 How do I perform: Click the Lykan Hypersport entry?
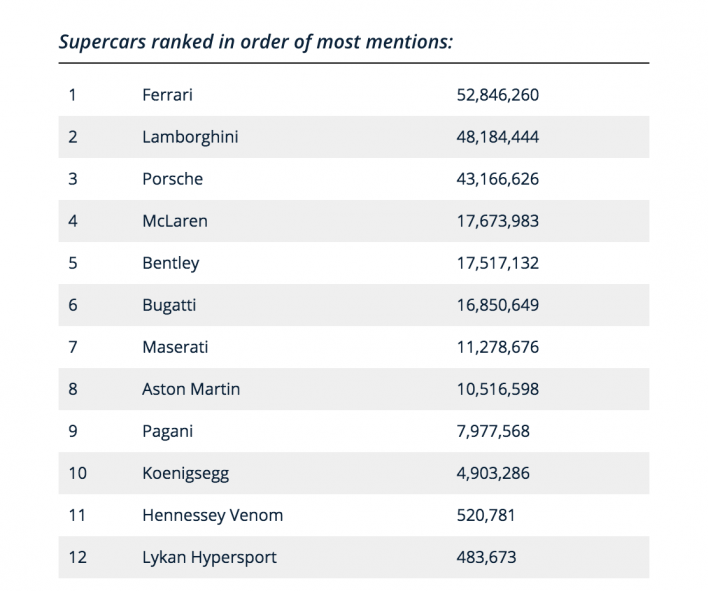click(x=208, y=557)
